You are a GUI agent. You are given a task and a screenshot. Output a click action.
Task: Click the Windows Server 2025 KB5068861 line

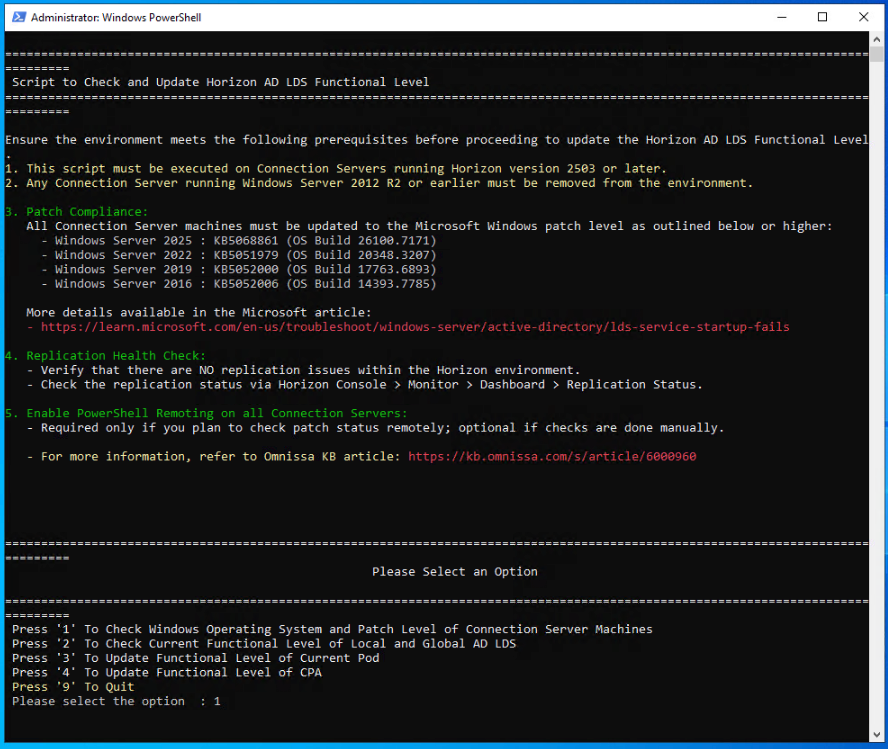[238, 241]
